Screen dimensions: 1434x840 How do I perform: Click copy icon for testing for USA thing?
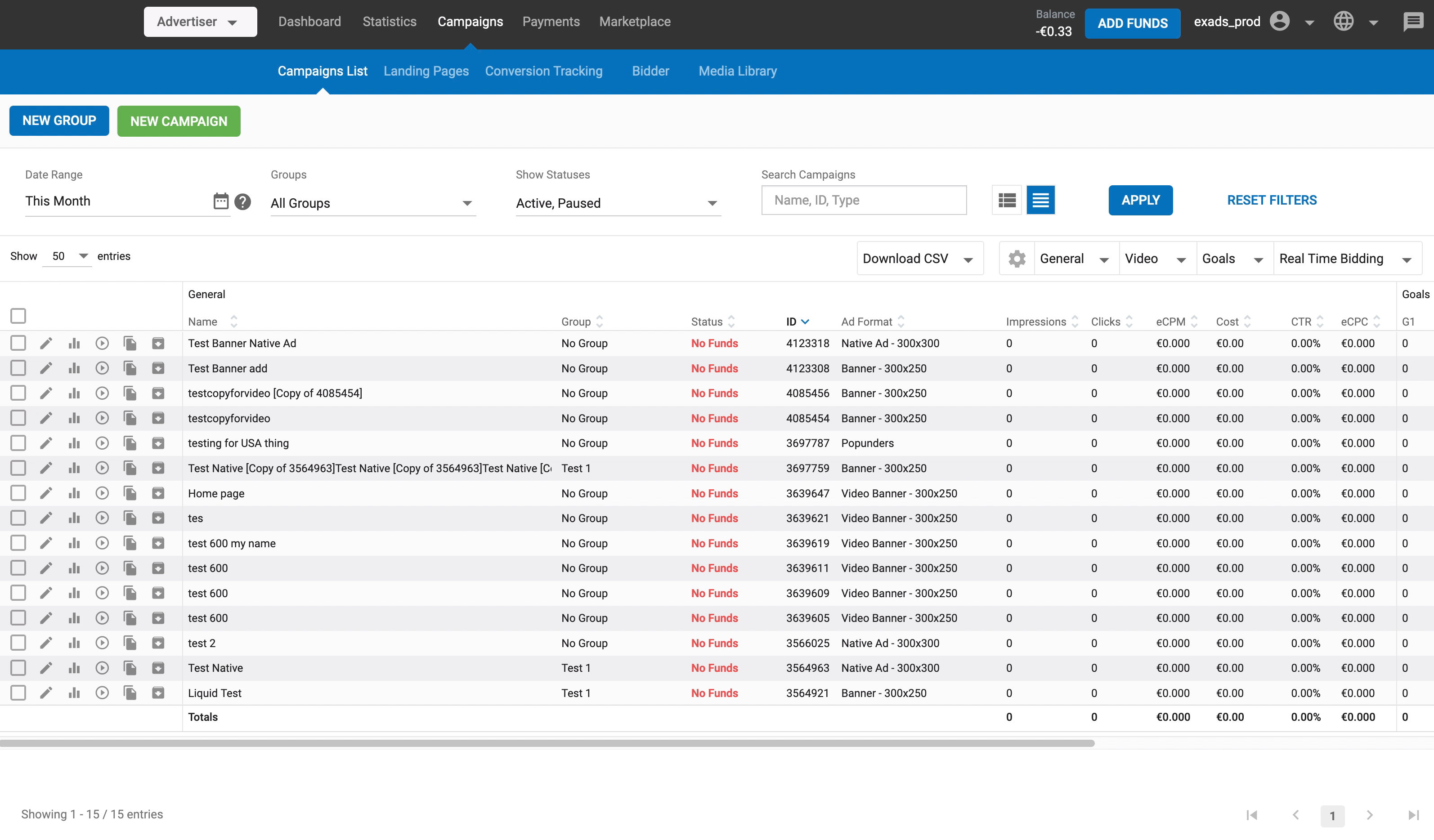(x=130, y=443)
